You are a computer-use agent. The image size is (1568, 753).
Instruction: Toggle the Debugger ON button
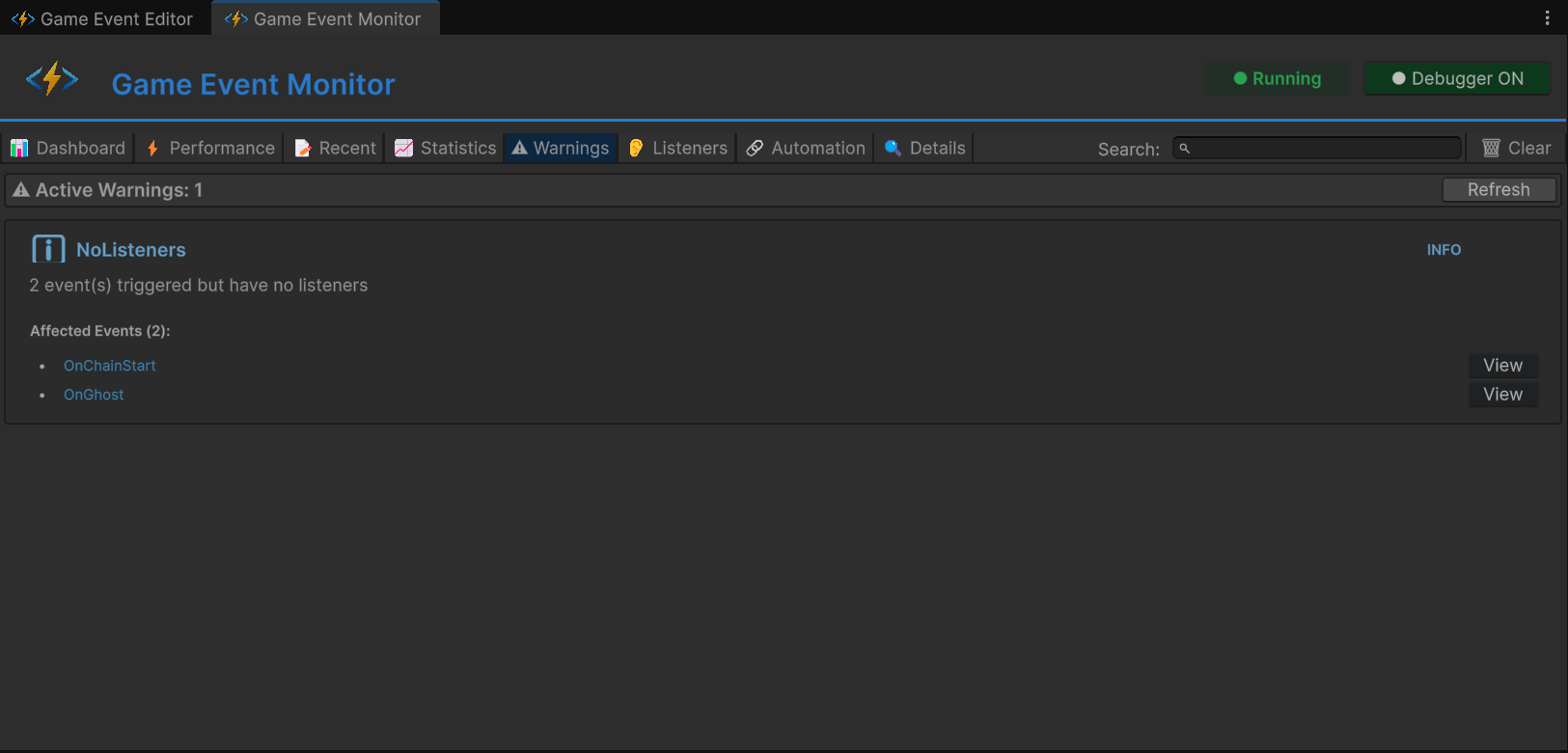pos(1457,79)
